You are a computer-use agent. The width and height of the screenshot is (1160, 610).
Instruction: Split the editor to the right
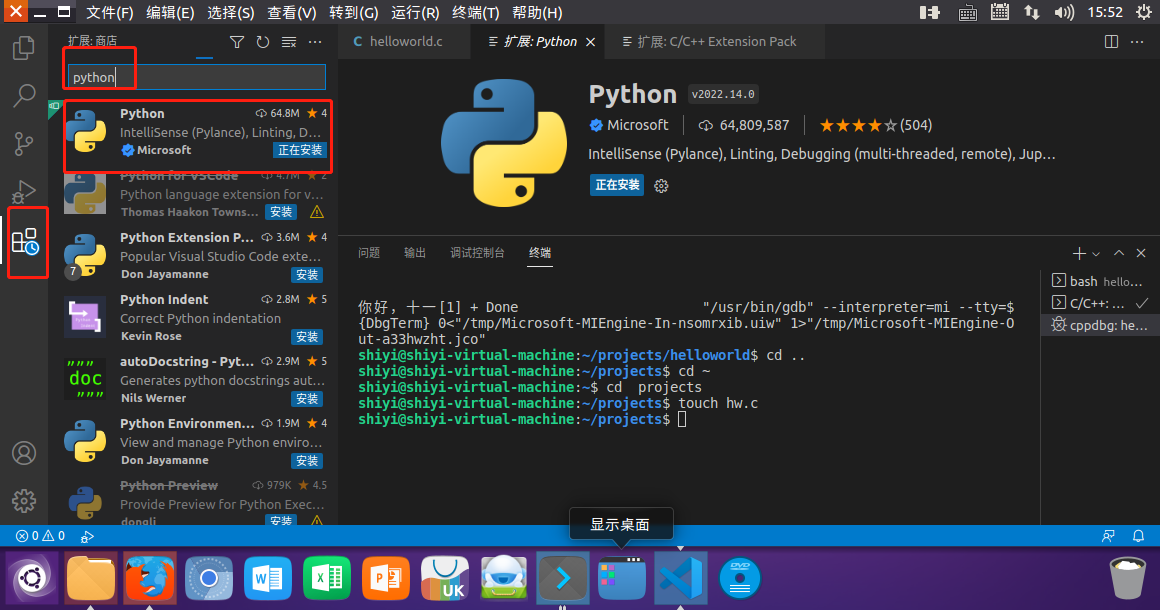[1111, 42]
